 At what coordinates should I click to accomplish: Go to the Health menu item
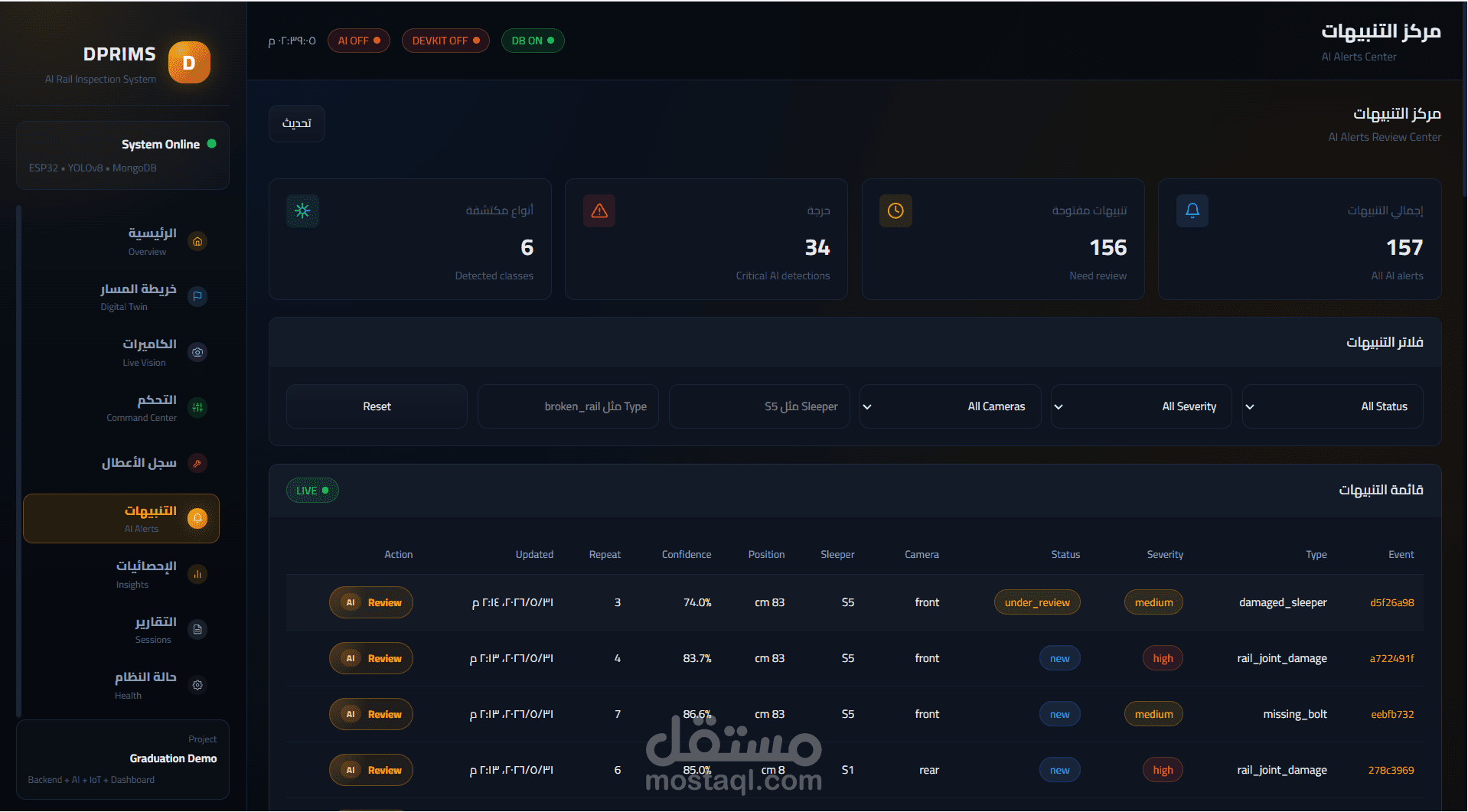tap(121, 685)
